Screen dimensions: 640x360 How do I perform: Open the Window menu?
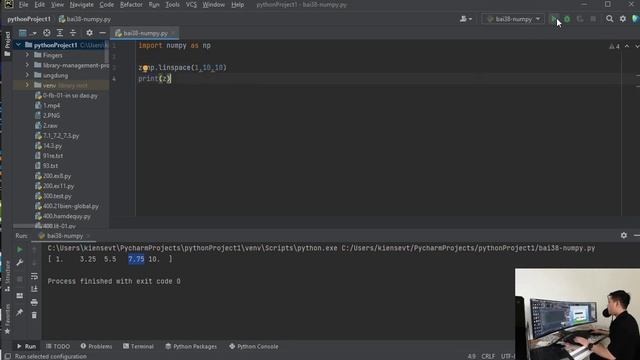point(213,5)
